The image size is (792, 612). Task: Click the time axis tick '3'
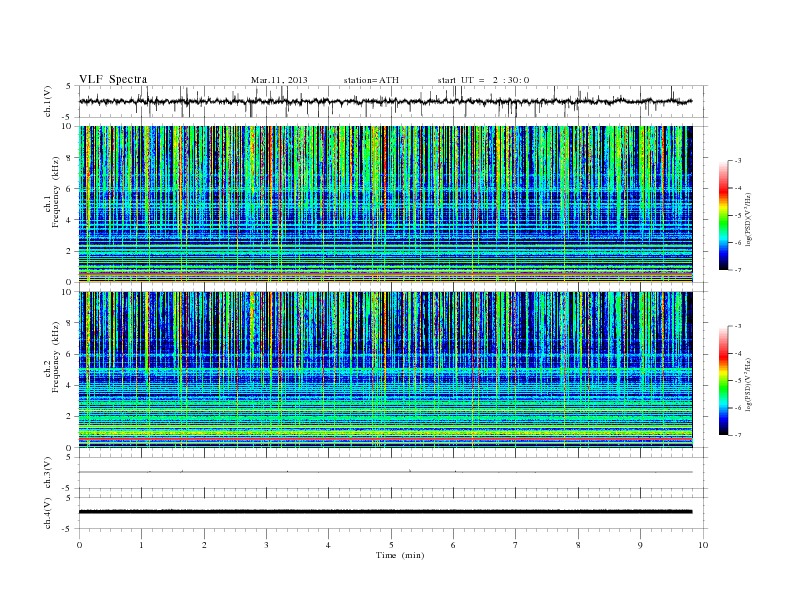coord(266,545)
